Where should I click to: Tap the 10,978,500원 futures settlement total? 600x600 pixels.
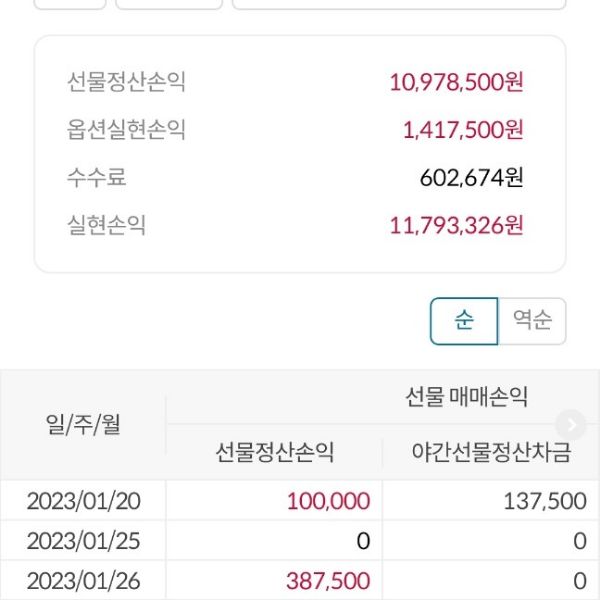(x=455, y=82)
